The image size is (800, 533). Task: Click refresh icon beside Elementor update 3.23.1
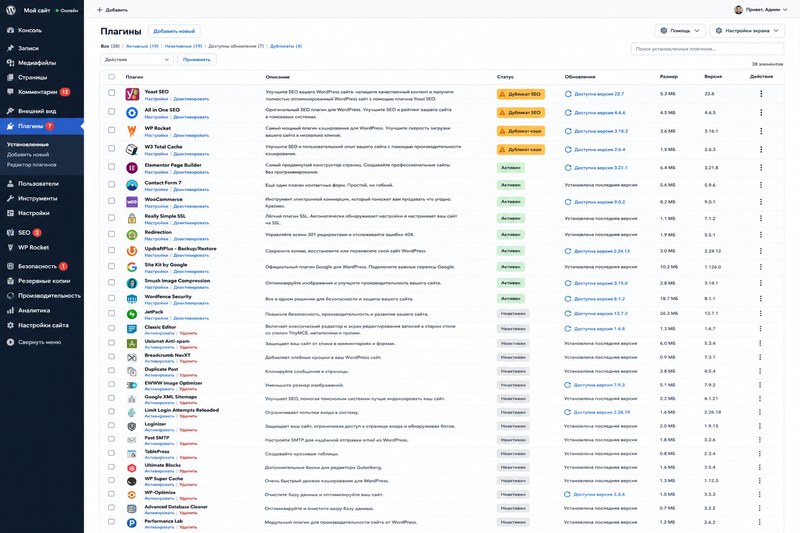coord(568,168)
